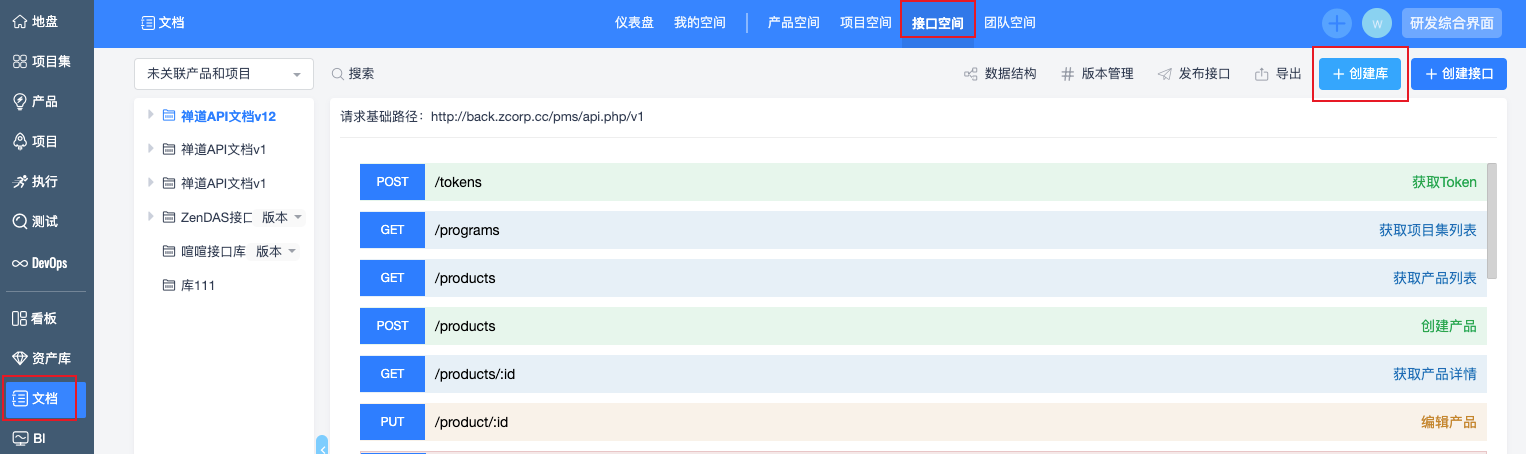Expand the ZenDAS接口 library arrow
The height and width of the screenshot is (454, 1526).
pos(151,216)
